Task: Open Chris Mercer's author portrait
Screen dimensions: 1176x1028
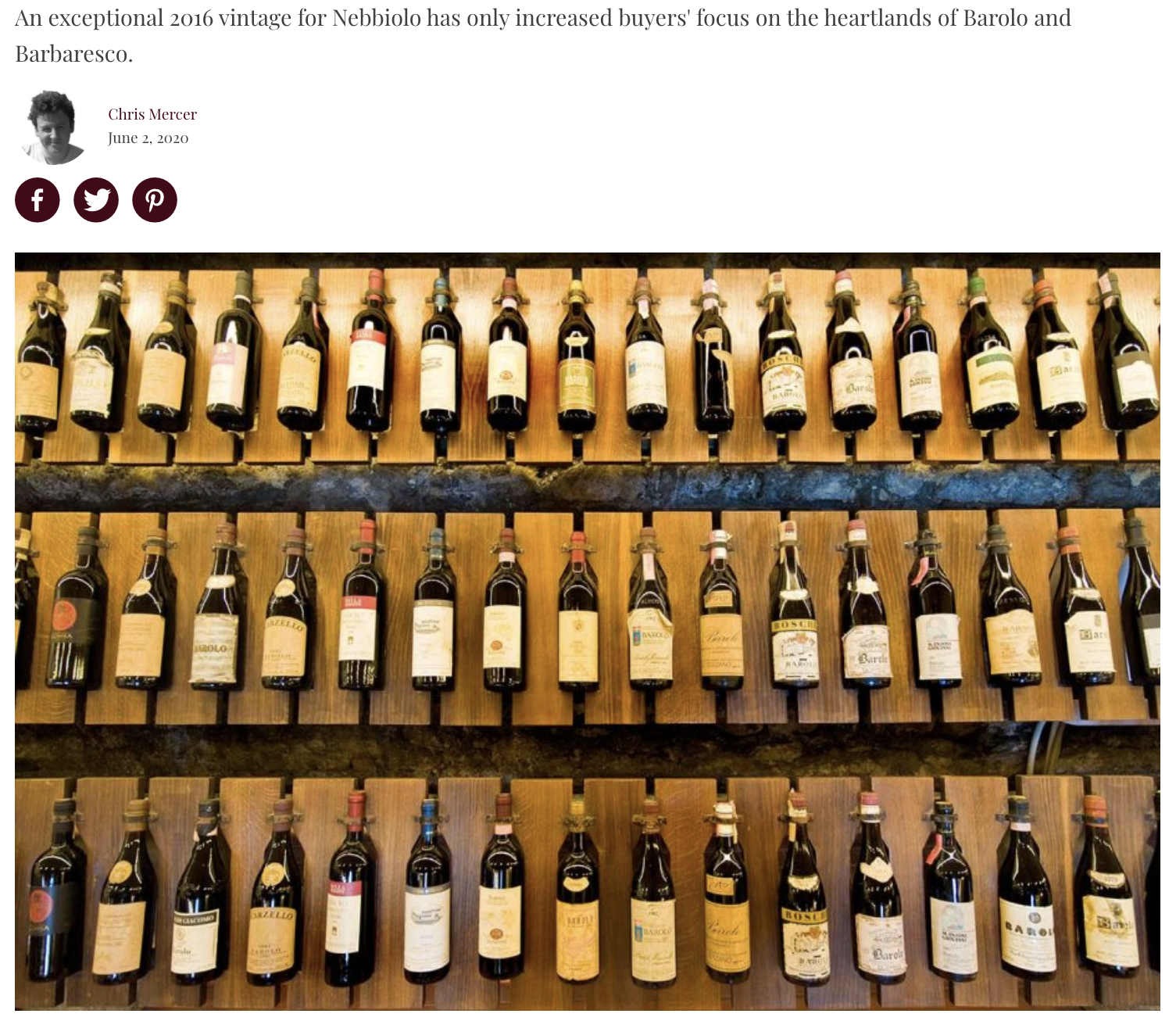Action: (52, 127)
